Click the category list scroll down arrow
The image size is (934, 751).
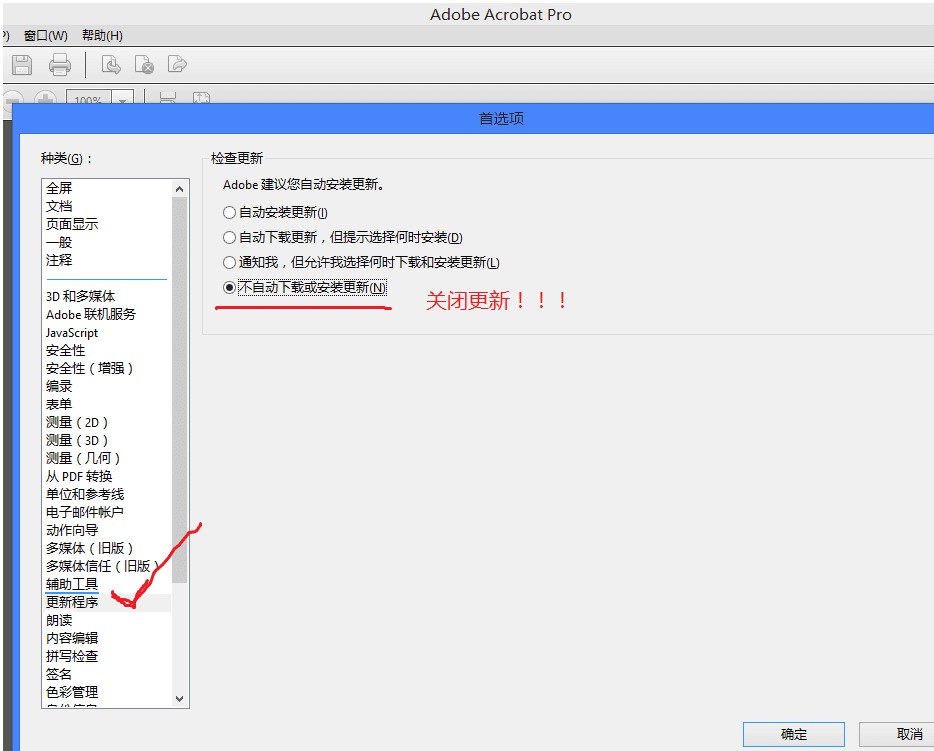click(x=179, y=699)
